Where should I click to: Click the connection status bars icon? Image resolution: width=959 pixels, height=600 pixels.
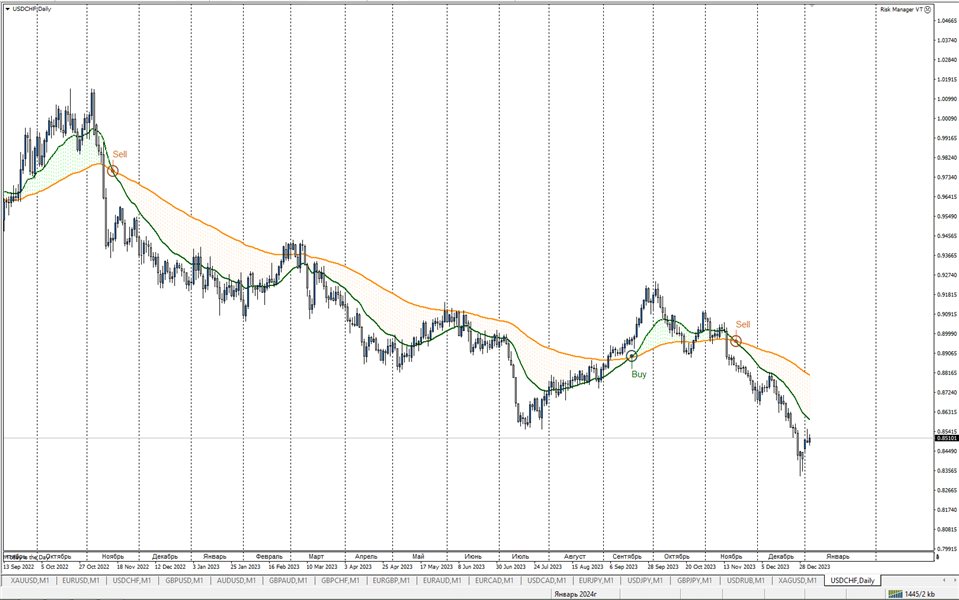pyautogui.click(x=895, y=594)
